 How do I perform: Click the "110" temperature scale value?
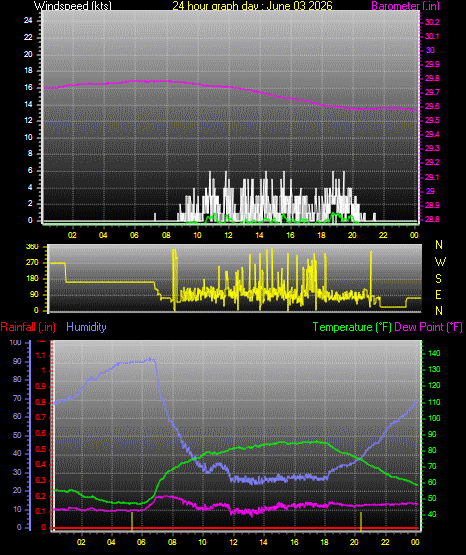pyautogui.click(x=434, y=402)
